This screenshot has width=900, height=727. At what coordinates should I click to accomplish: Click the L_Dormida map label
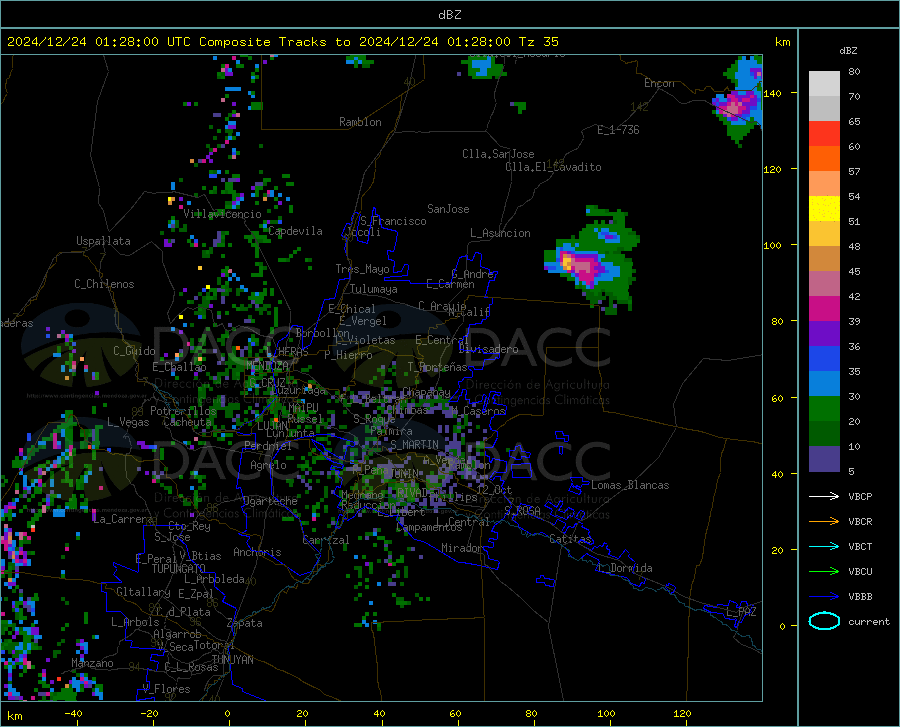pyautogui.click(x=624, y=568)
